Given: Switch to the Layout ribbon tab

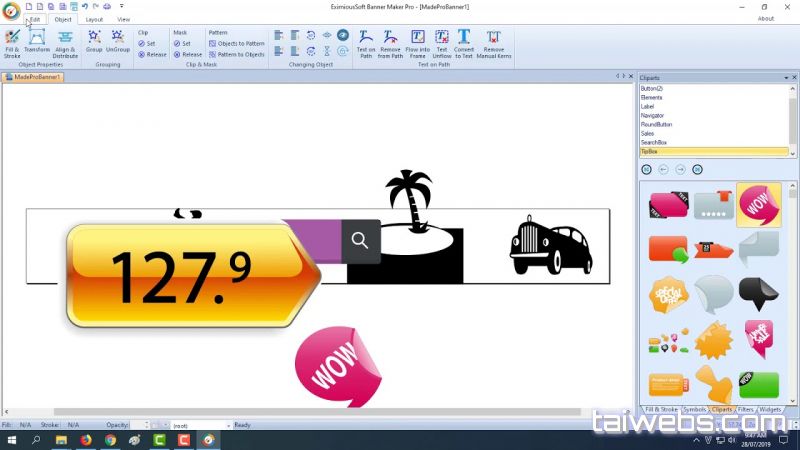Looking at the screenshot, I should click(x=93, y=19).
